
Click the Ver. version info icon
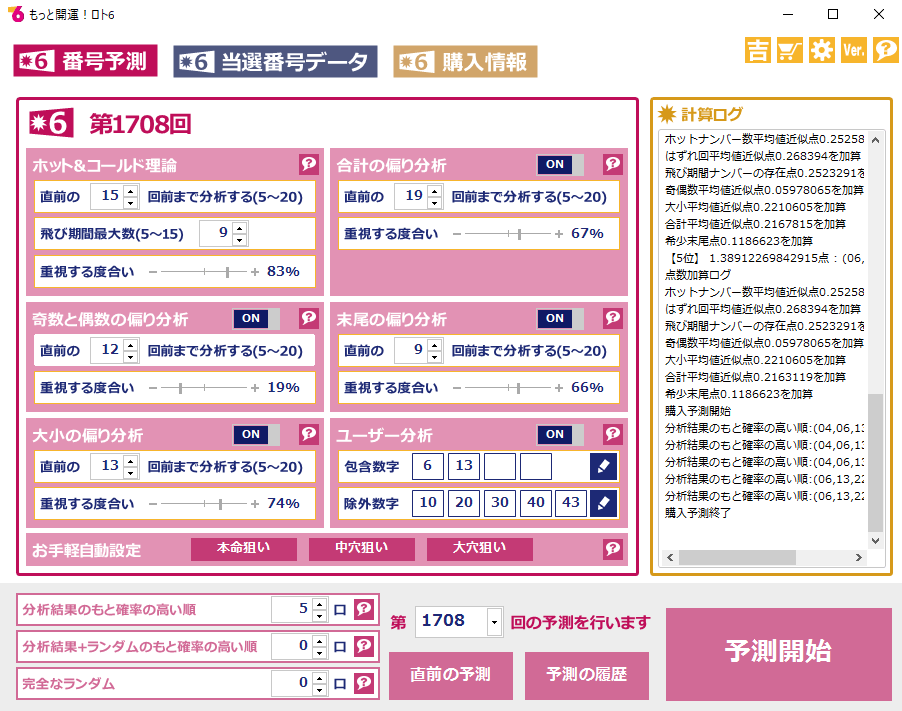click(x=854, y=51)
